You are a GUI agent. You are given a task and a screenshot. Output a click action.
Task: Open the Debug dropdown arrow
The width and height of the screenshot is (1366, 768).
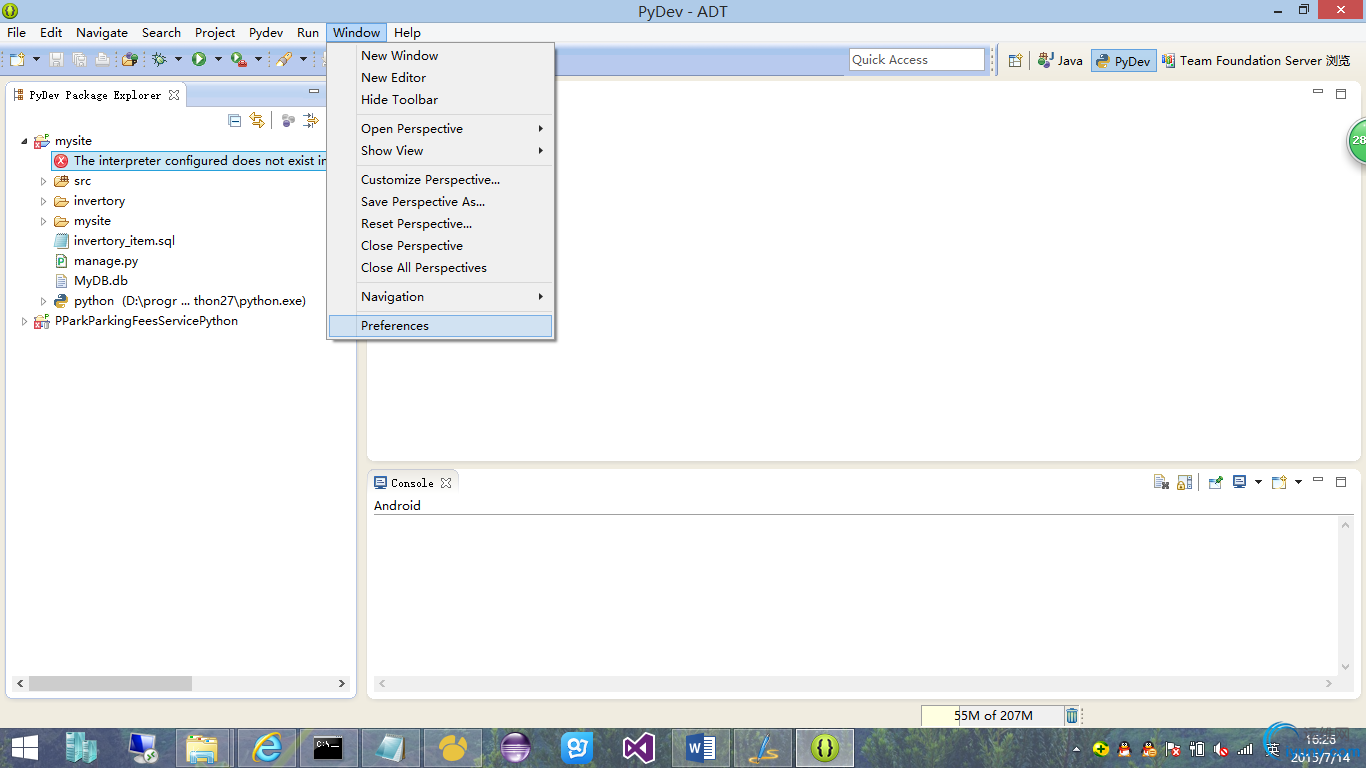(x=179, y=60)
